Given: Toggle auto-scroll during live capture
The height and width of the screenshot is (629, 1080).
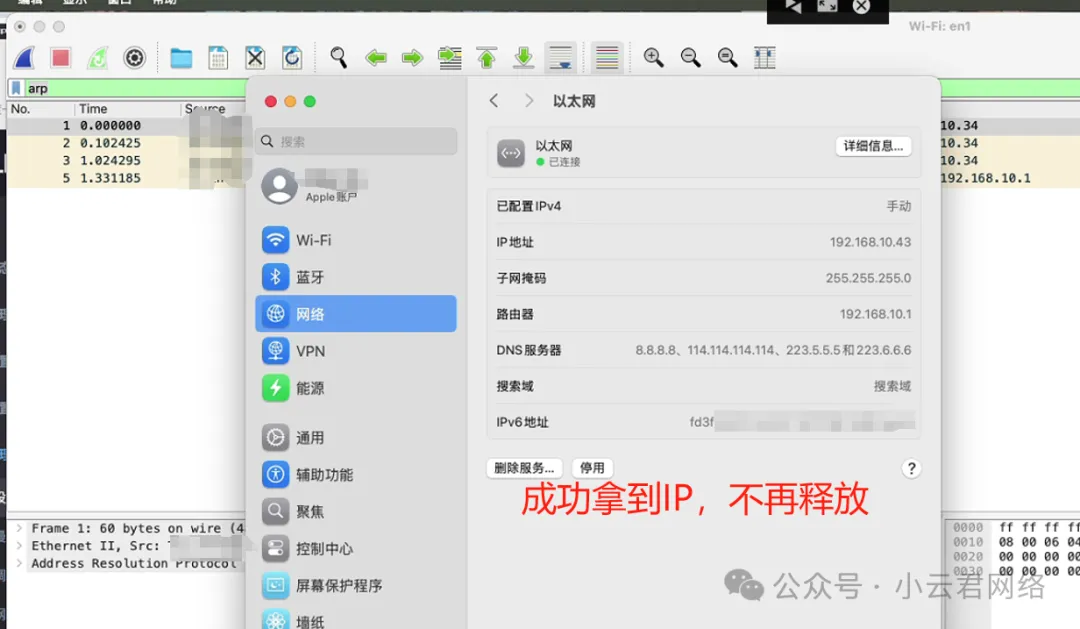Looking at the screenshot, I should pos(560,58).
